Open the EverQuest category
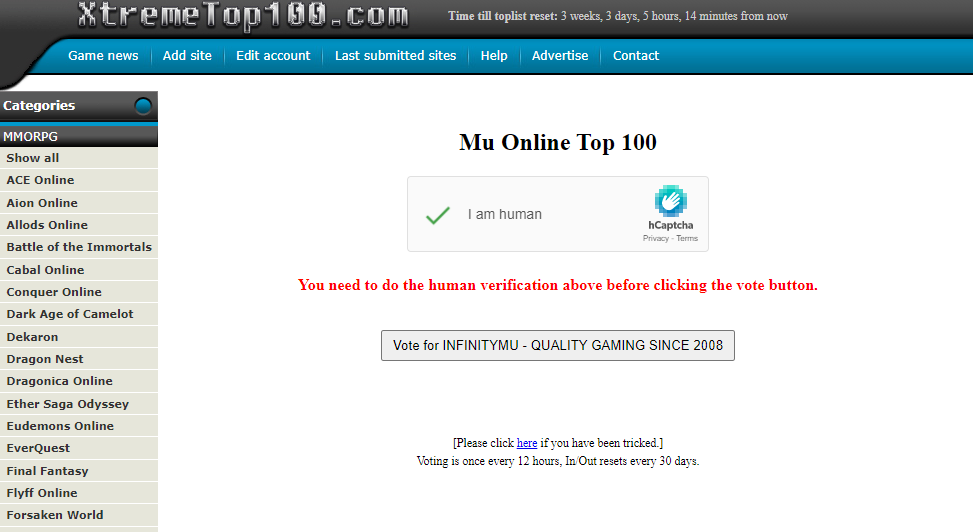The height and width of the screenshot is (532, 973). pos(79,448)
